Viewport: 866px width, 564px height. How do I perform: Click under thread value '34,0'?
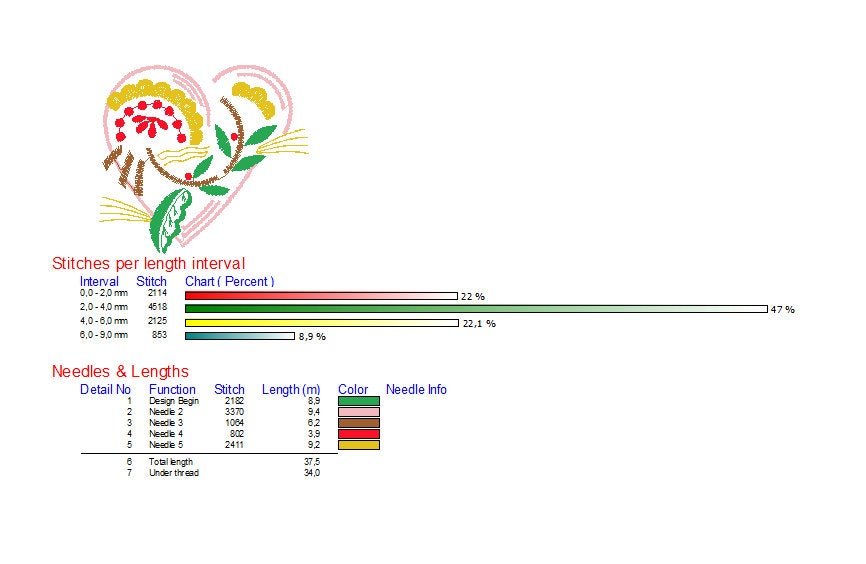point(312,473)
